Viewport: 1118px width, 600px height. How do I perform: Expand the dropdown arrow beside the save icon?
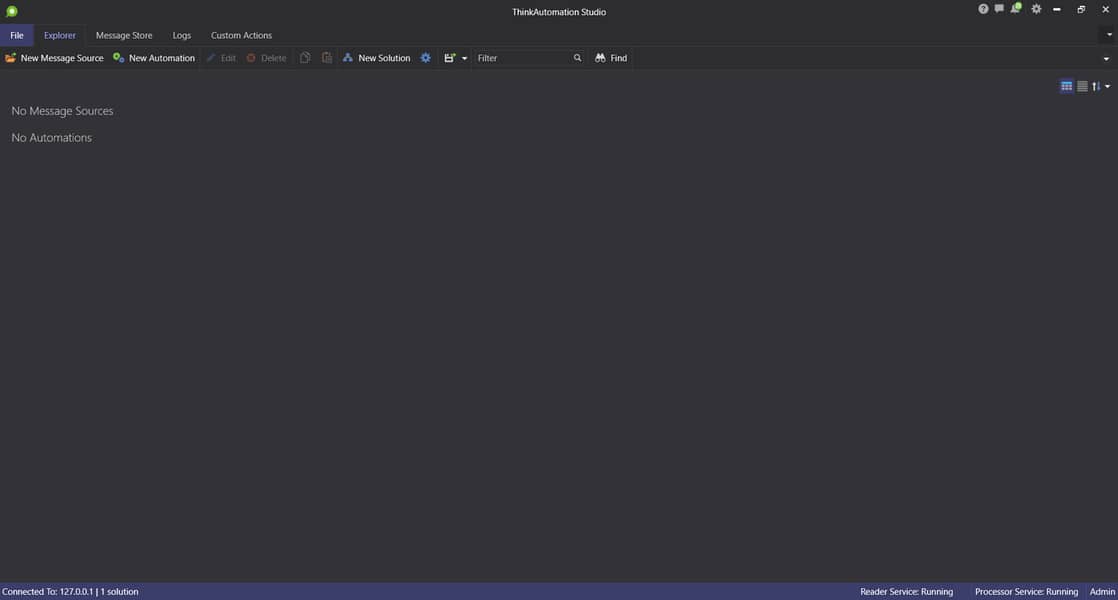click(464, 58)
